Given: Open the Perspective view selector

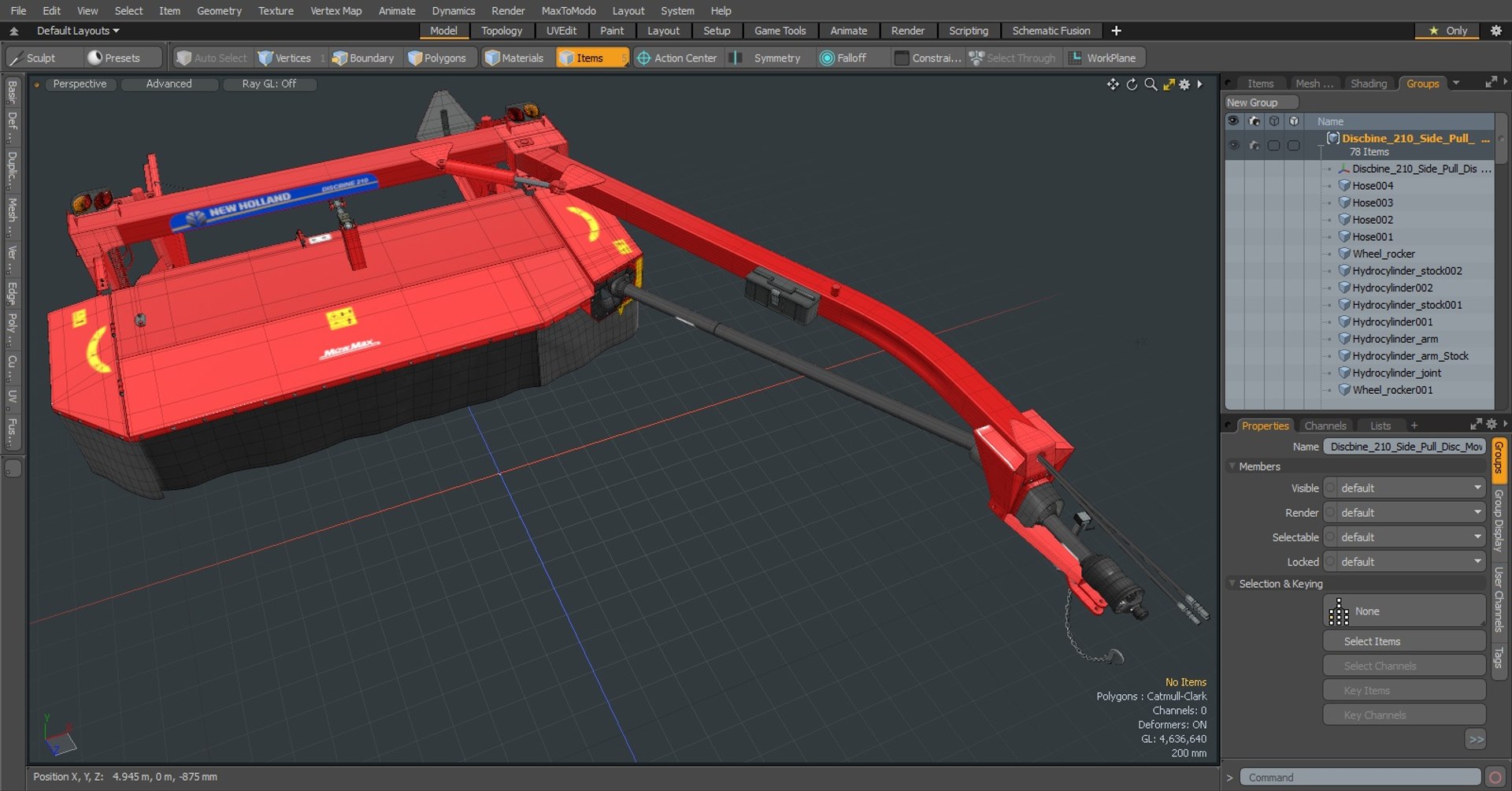Looking at the screenshot, I should [80, 84].
